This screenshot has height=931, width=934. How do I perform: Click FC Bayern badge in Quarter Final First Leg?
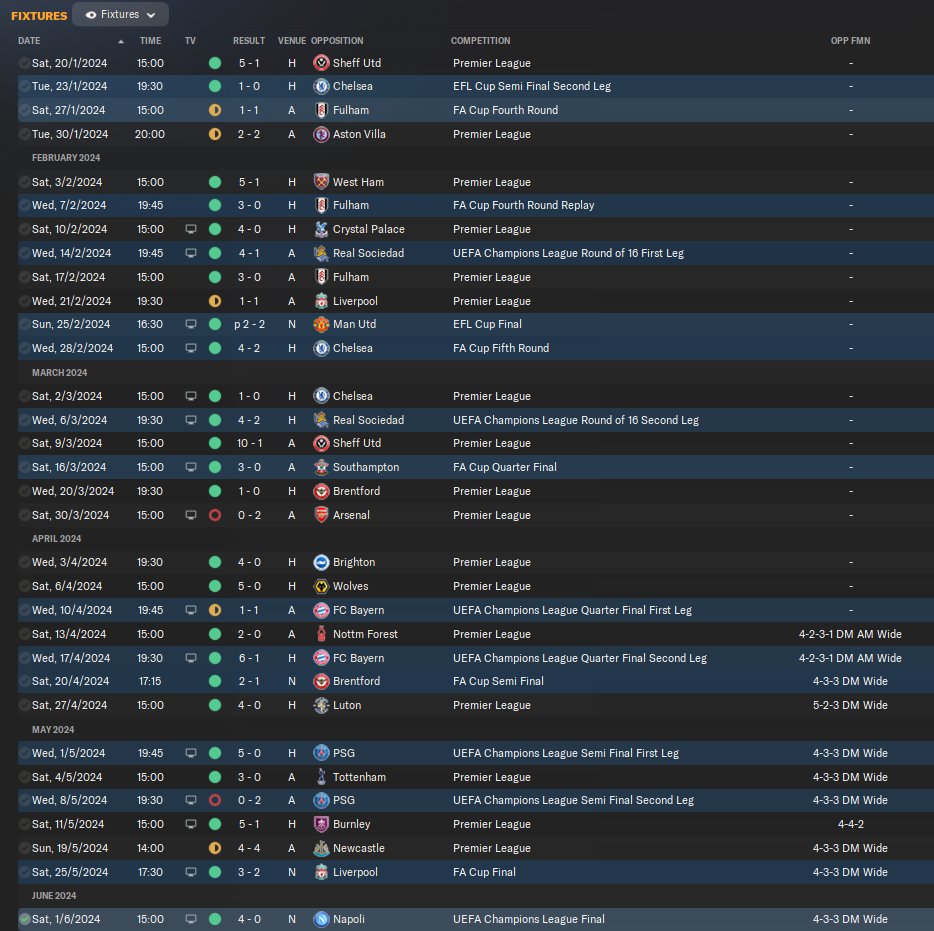(x=321, y=610)
